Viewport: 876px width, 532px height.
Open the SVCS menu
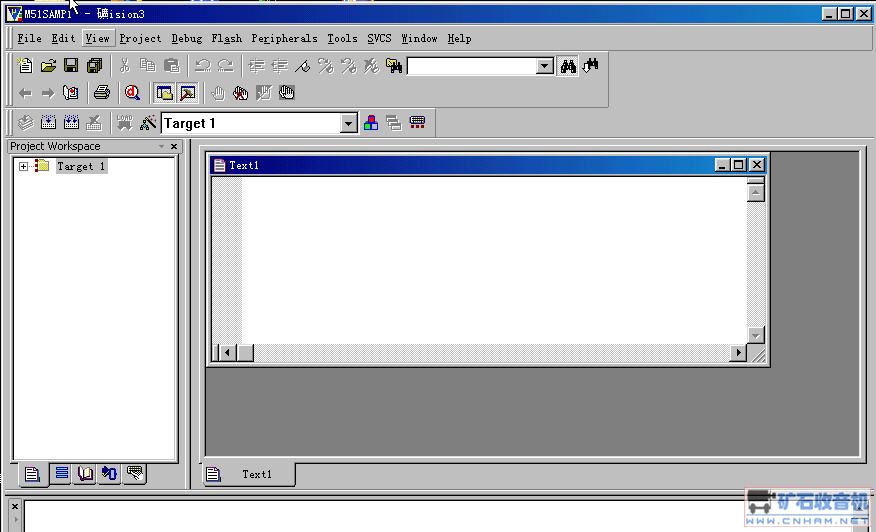[379, 39]
